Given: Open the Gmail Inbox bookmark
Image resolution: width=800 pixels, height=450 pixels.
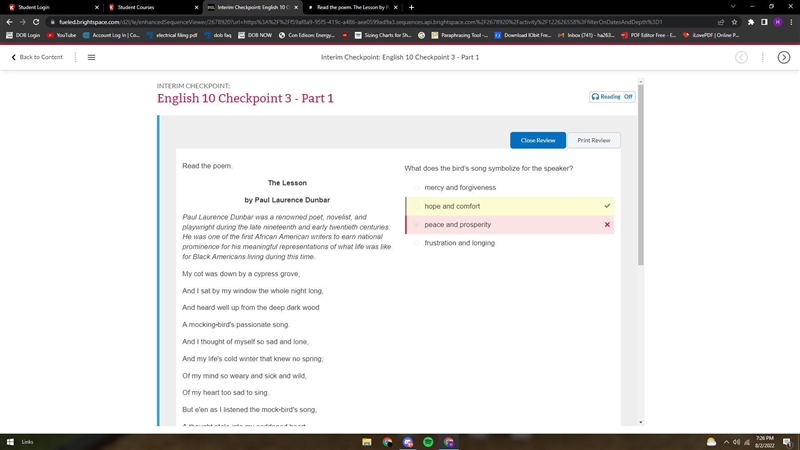Looking at the screenshot, I should click(x=586, y=35).
